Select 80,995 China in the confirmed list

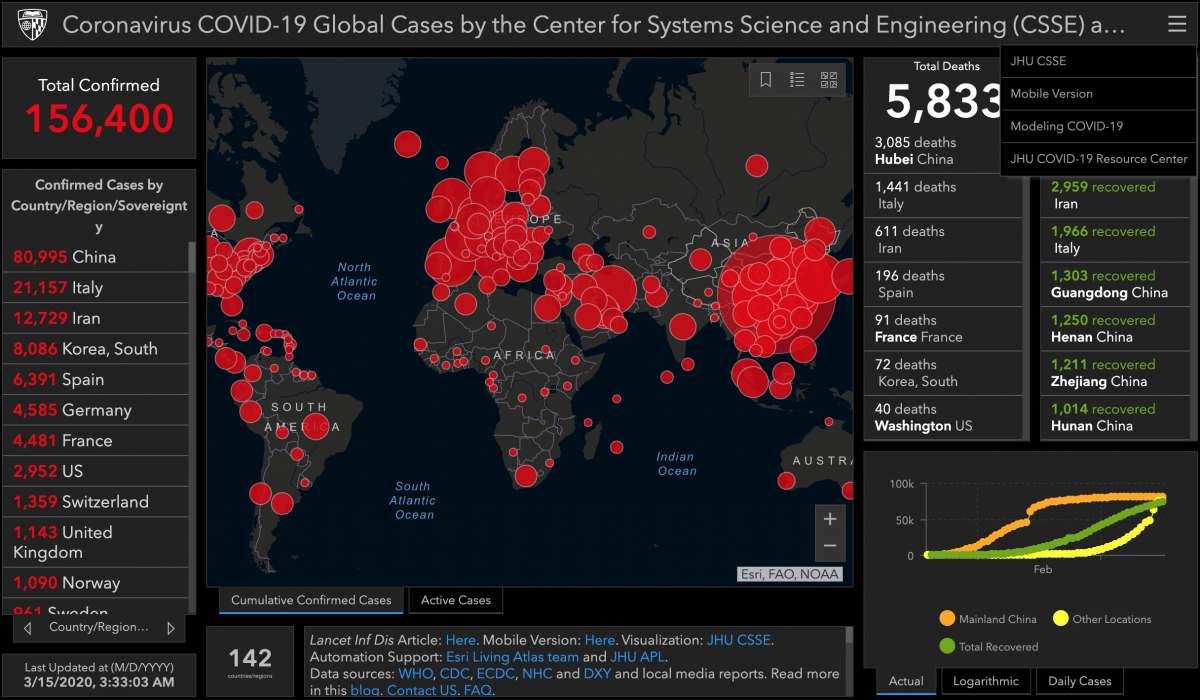[x=95, y=257]
